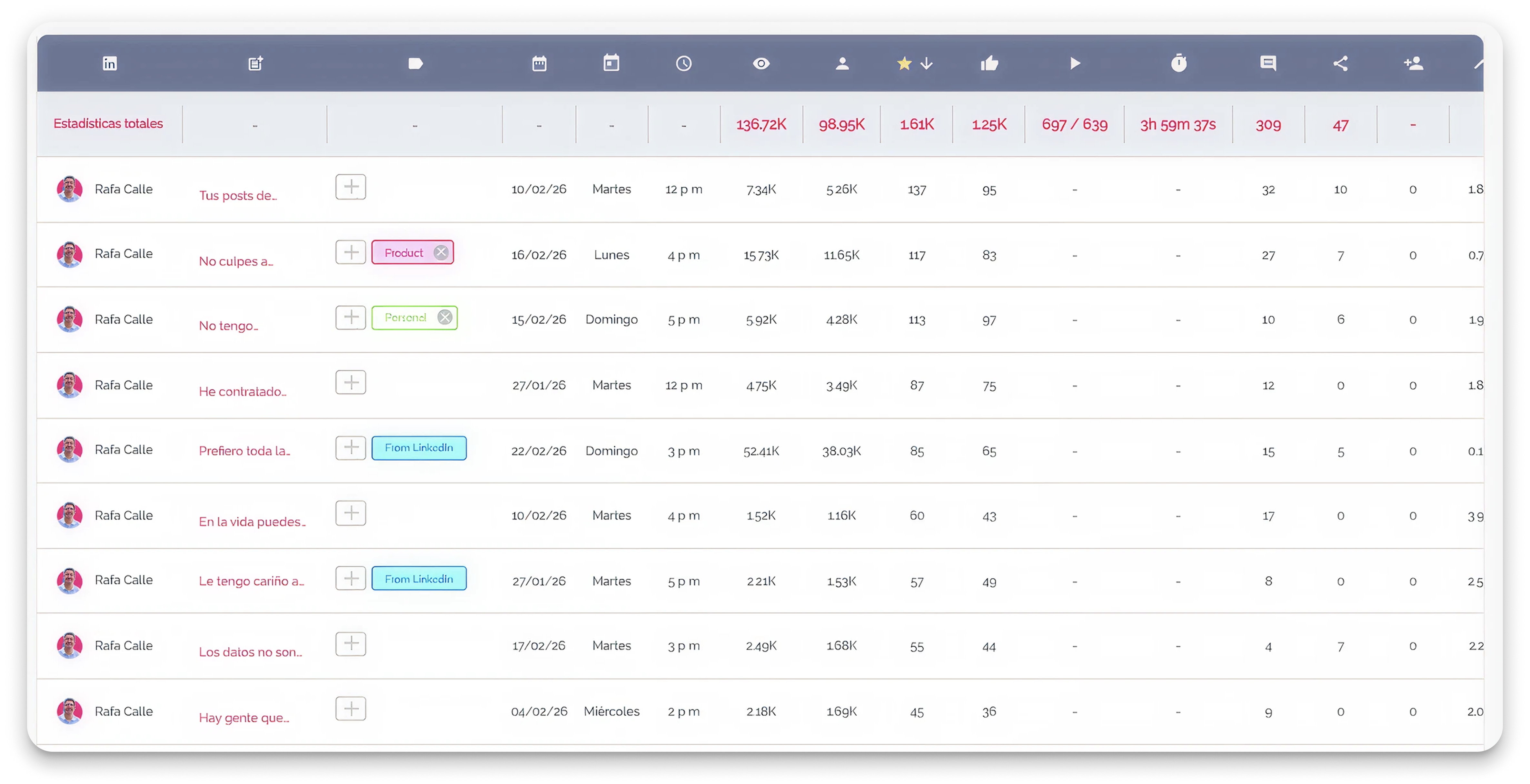Viewport: 1530px width, 784px height.
Task: Sort by eye impressions icon
Action: coord(761,64)
